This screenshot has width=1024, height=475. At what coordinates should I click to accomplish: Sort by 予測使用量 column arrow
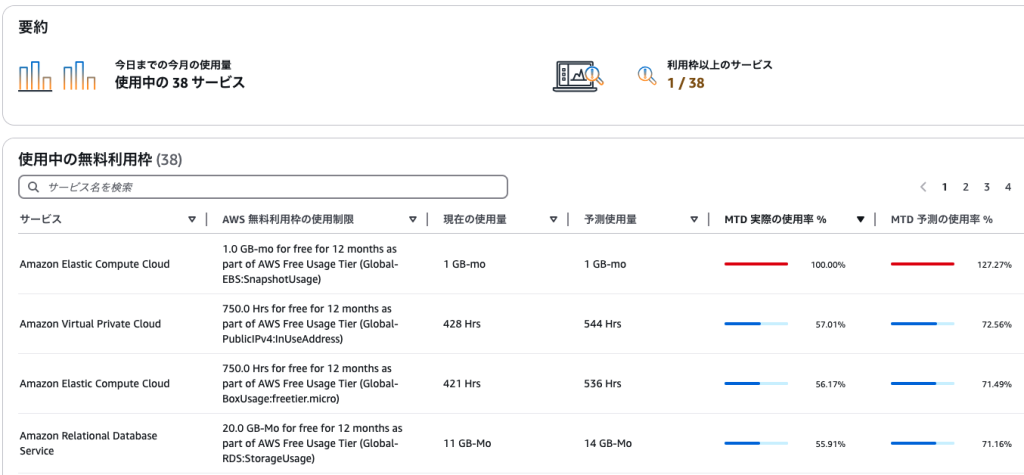coord(694,220)
